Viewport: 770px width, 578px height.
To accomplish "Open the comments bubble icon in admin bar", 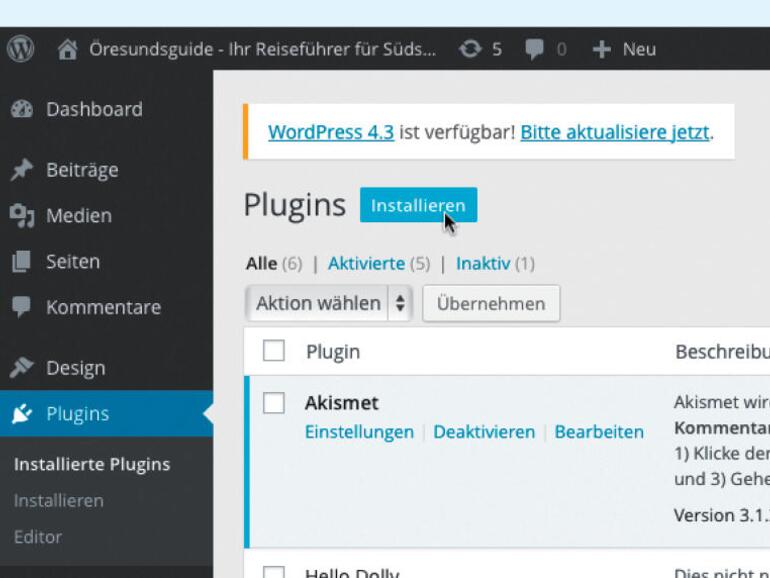I will (535, 49).
